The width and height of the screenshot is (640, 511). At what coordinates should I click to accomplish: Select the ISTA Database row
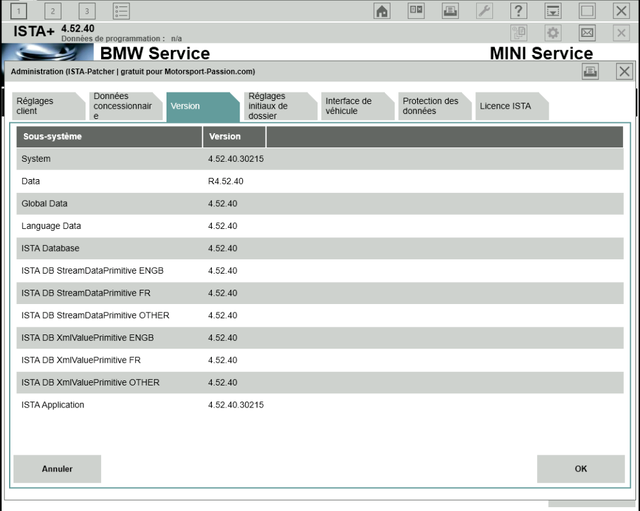click(320, 248)
